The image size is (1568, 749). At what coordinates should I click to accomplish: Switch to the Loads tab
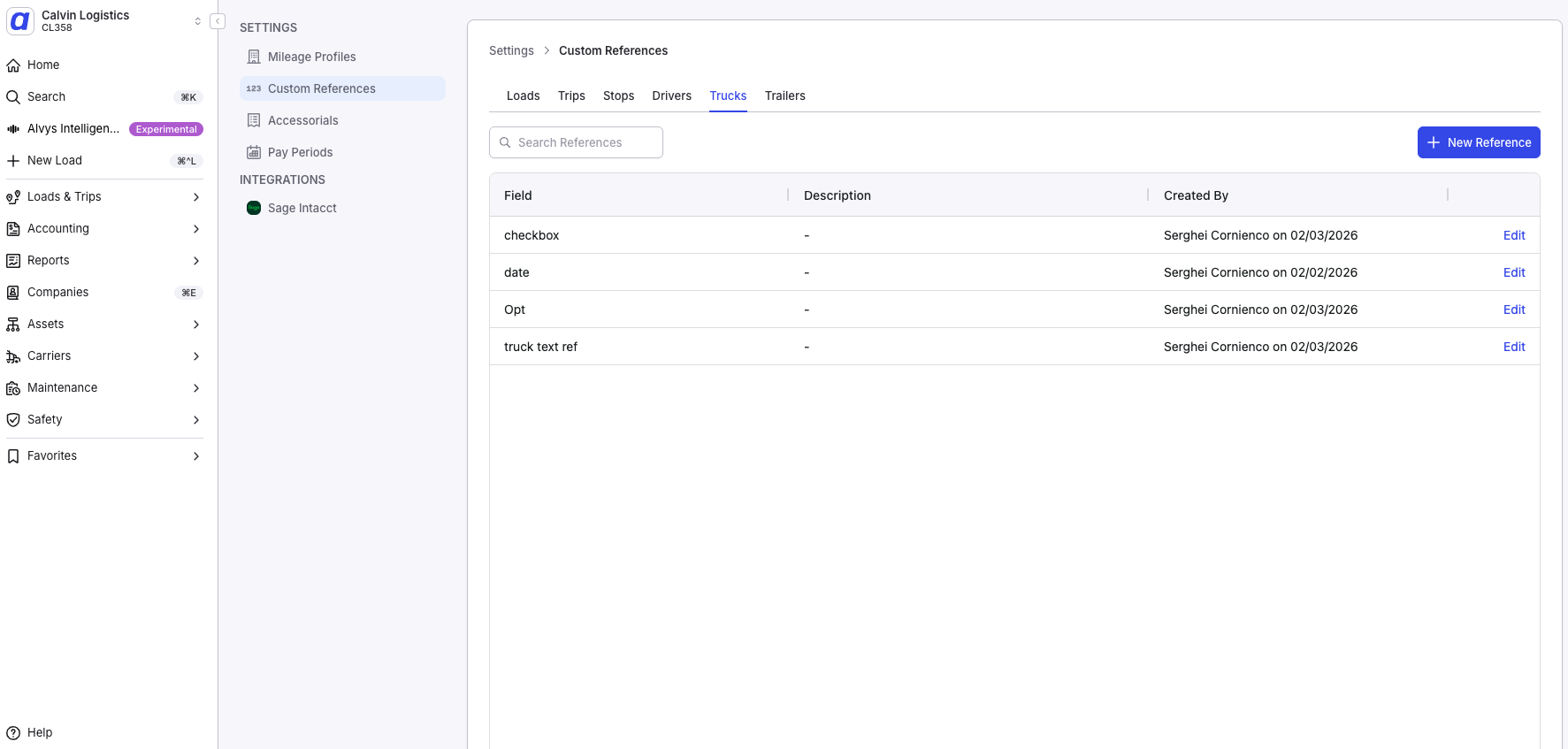click(x=524, y=96)
